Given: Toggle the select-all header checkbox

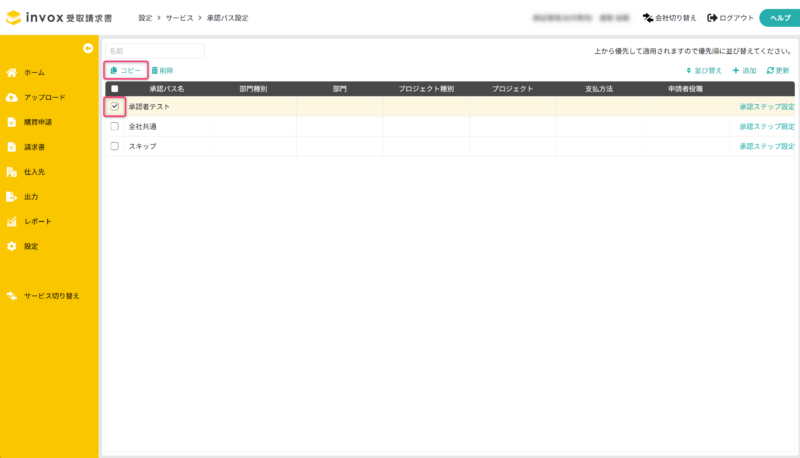Looking at the screenshot, I should (x=115, y=89).
